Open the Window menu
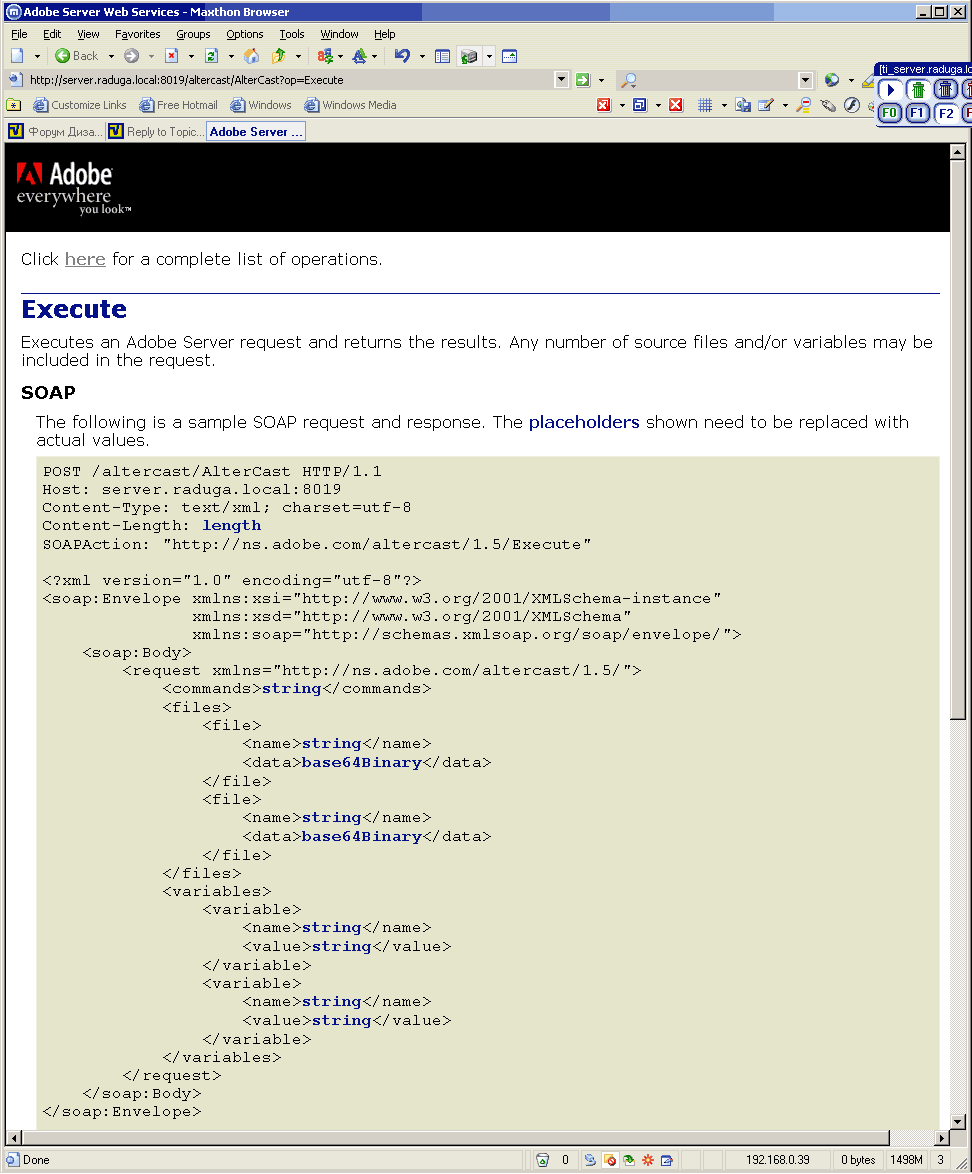The width and height of the screenshot is (972, 1174). (x=339, y=34)
